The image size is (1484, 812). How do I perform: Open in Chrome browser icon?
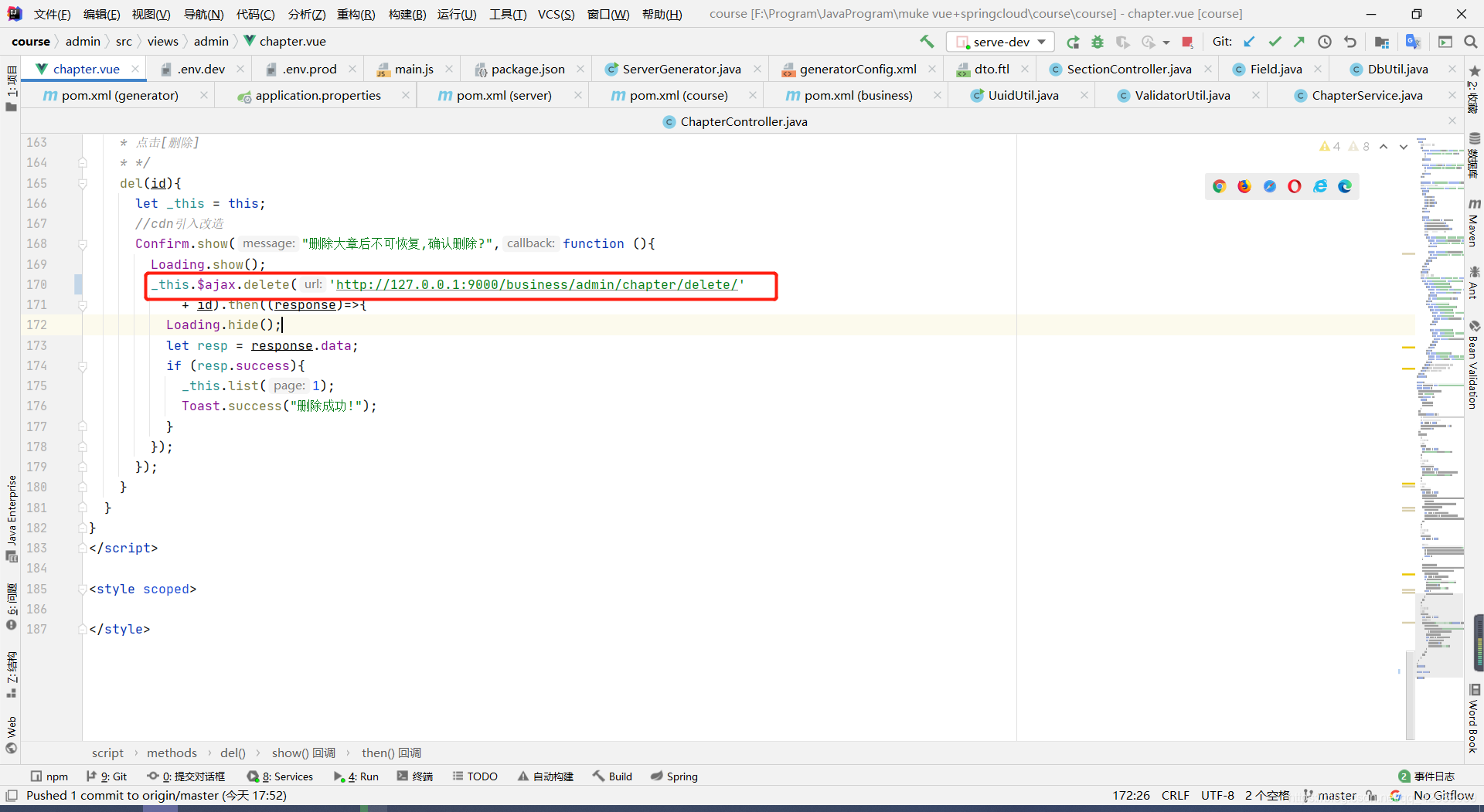(x=1219, y=186)
